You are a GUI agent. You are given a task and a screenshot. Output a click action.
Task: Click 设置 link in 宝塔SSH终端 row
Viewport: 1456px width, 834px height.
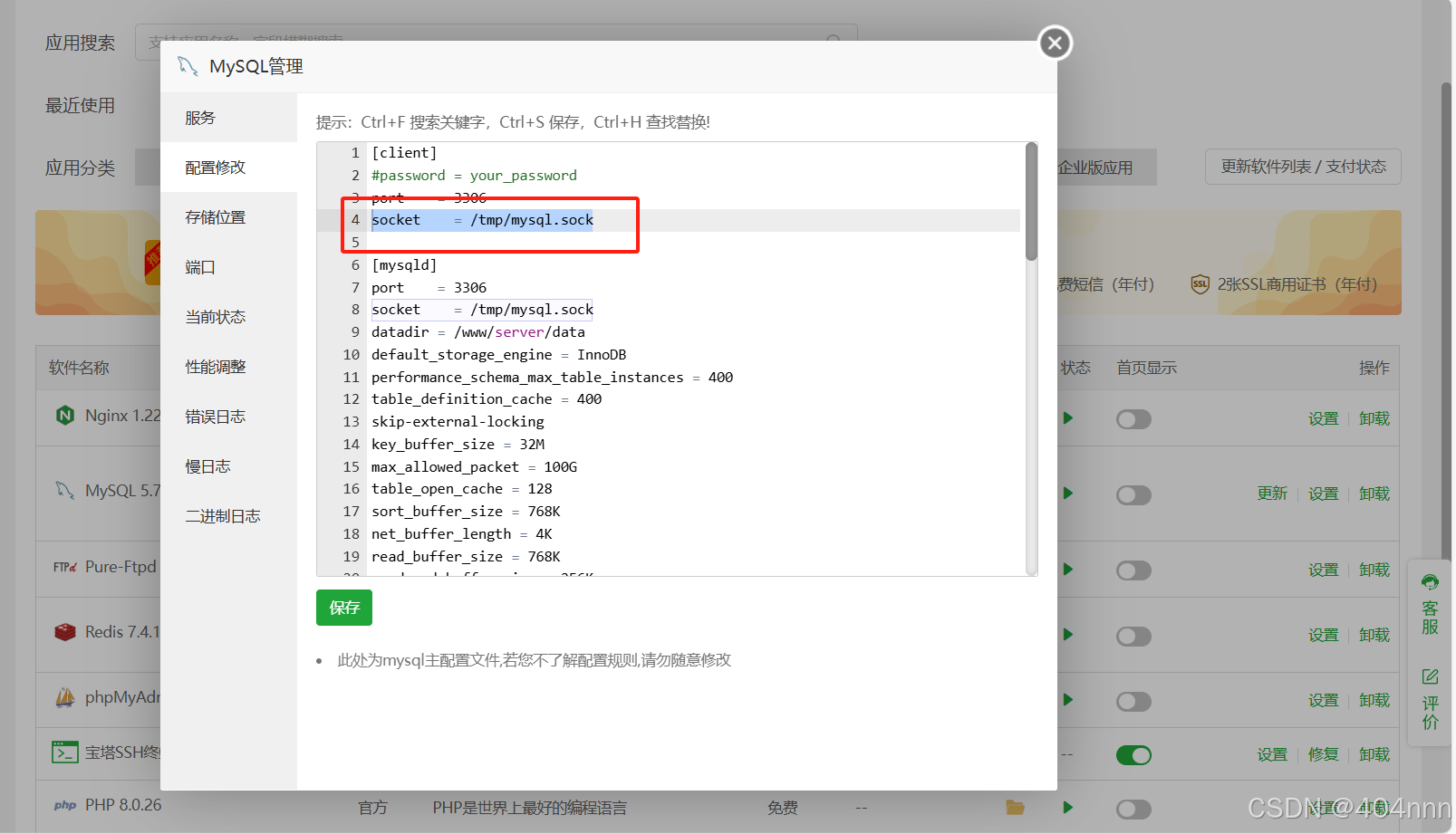1272,754
